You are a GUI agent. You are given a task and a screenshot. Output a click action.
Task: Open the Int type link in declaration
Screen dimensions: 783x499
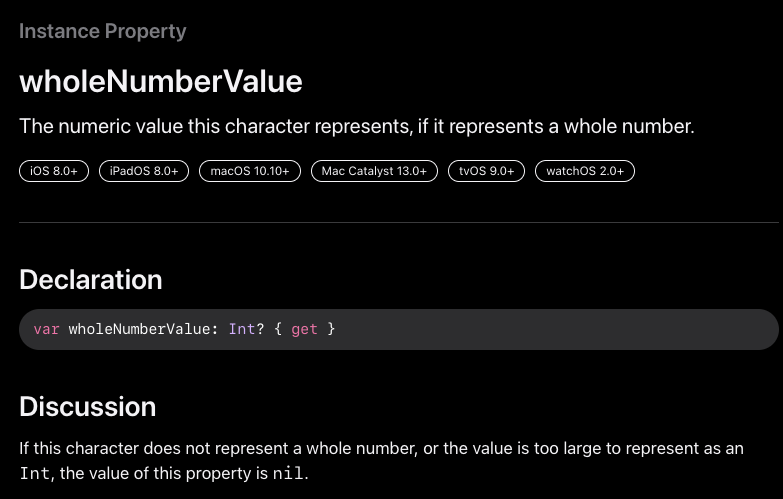242,329
